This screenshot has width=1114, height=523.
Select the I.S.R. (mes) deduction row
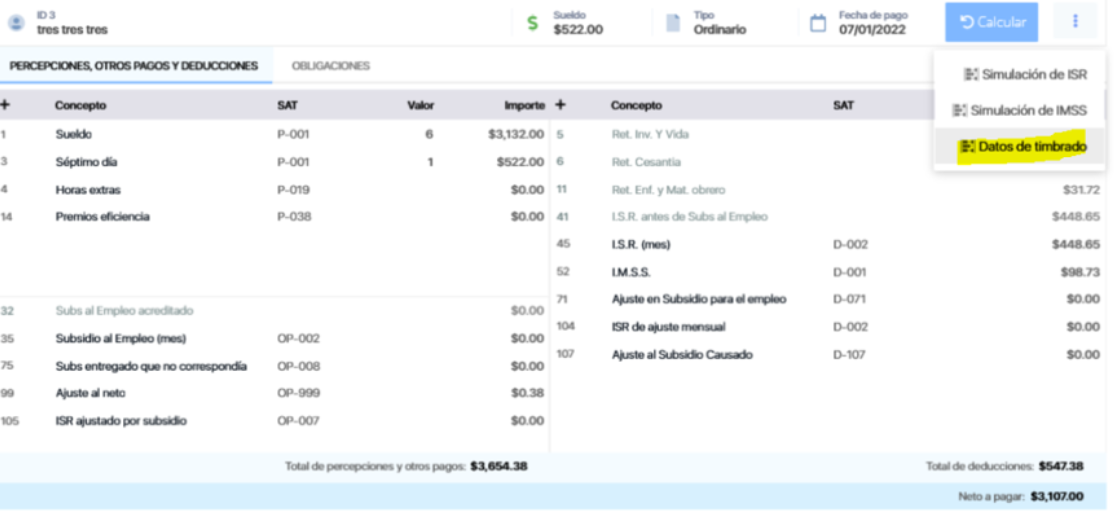641,244
